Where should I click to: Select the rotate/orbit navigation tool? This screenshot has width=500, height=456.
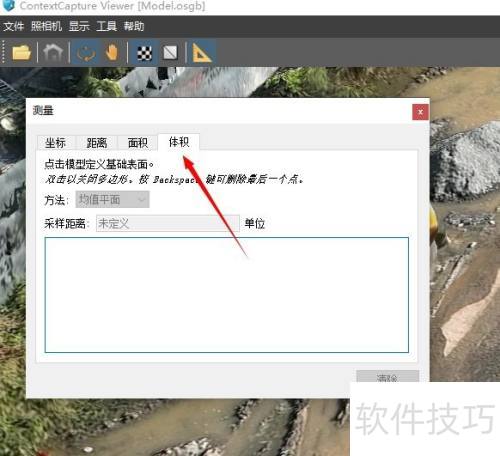86,53
